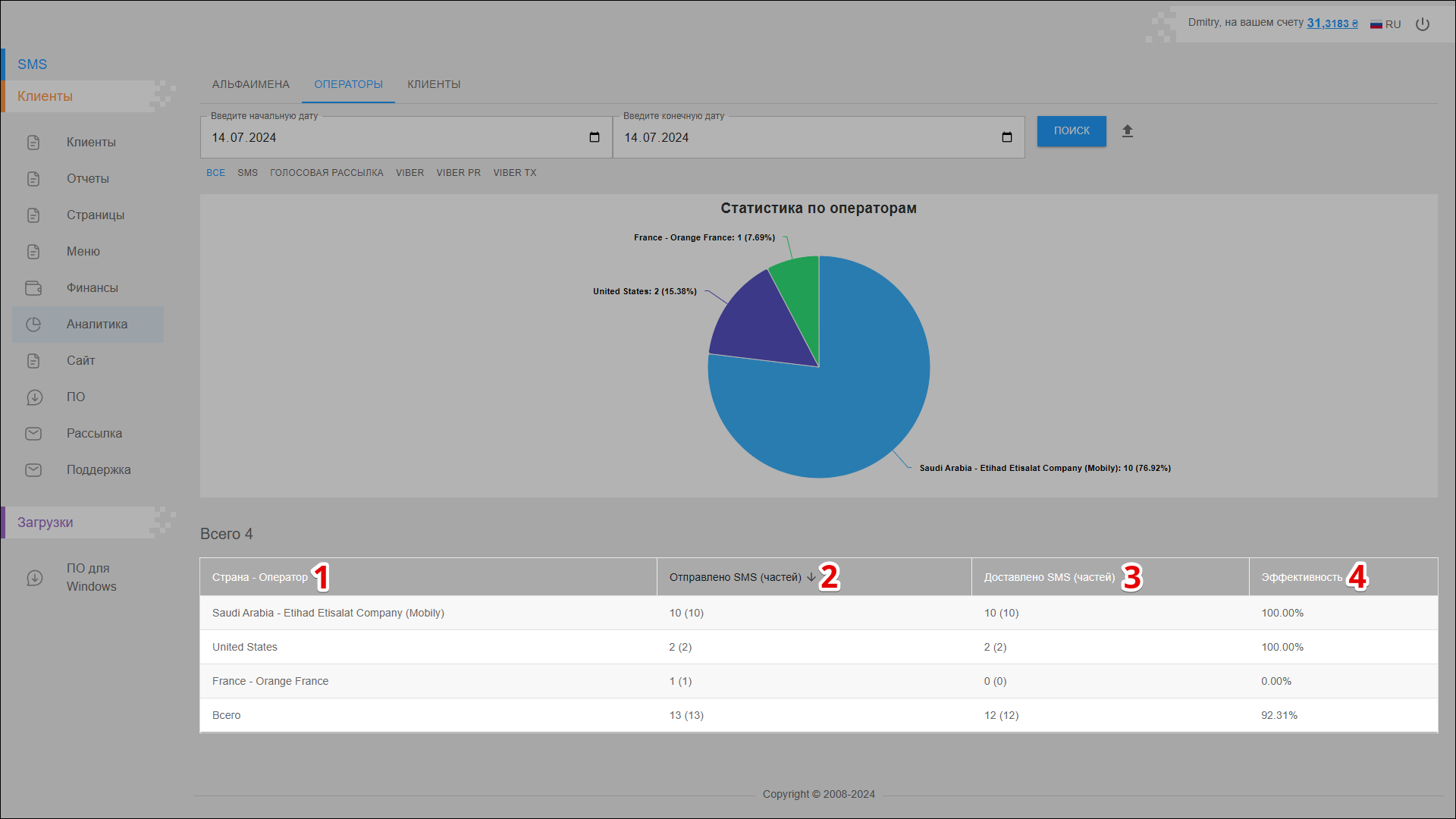Click the upload export arrow icon
The height and width of the screenshot is (819, 1456).
pos(1128,131)
